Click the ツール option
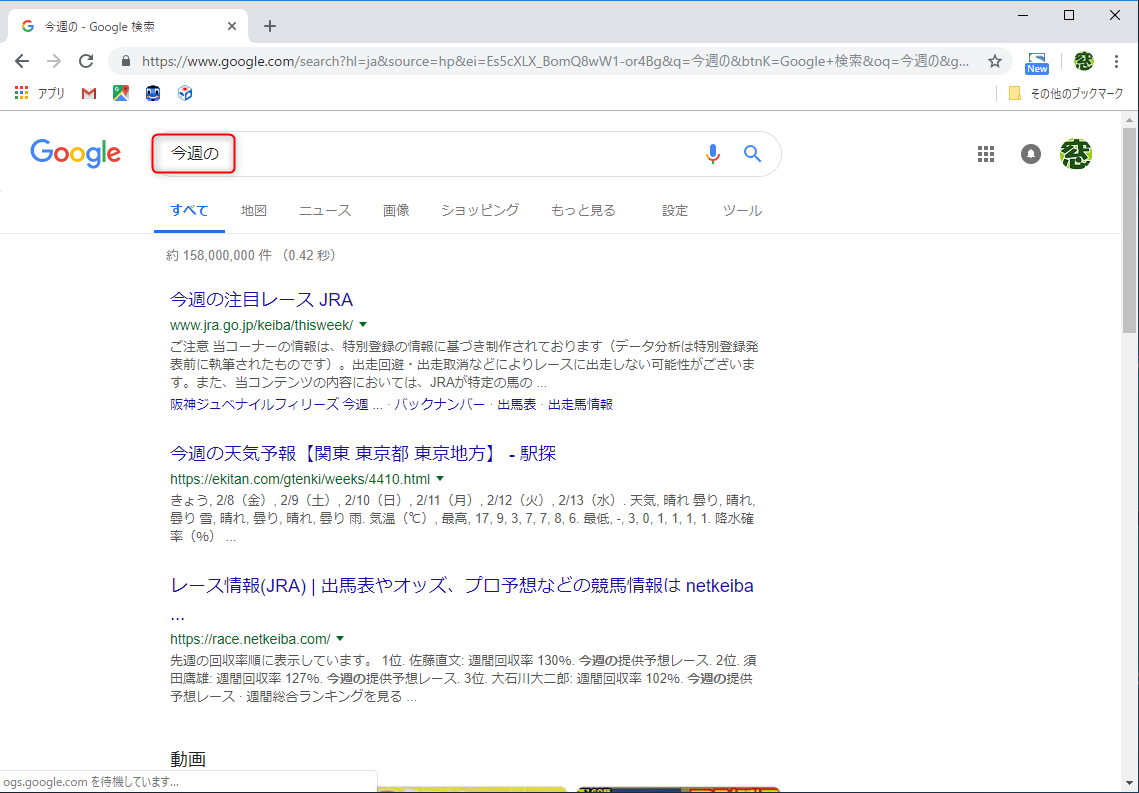 coord(742,210)
